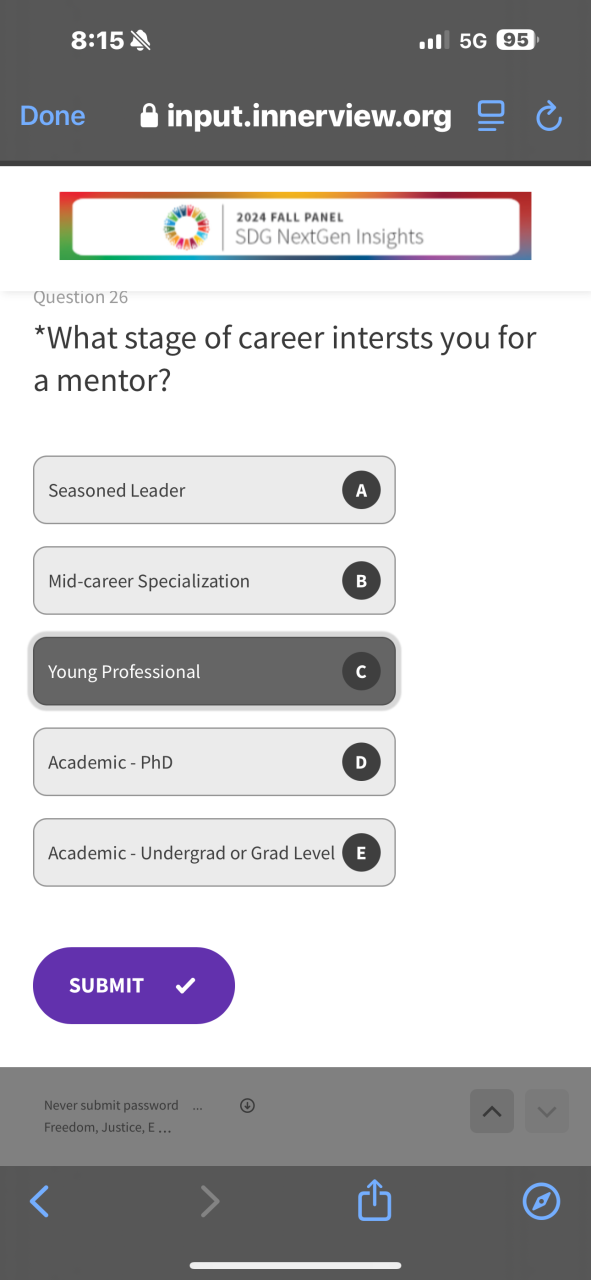Viewport: 591px width, 1280px height.
Task: Tap Done to close the browser view
Action: (52, 116)
